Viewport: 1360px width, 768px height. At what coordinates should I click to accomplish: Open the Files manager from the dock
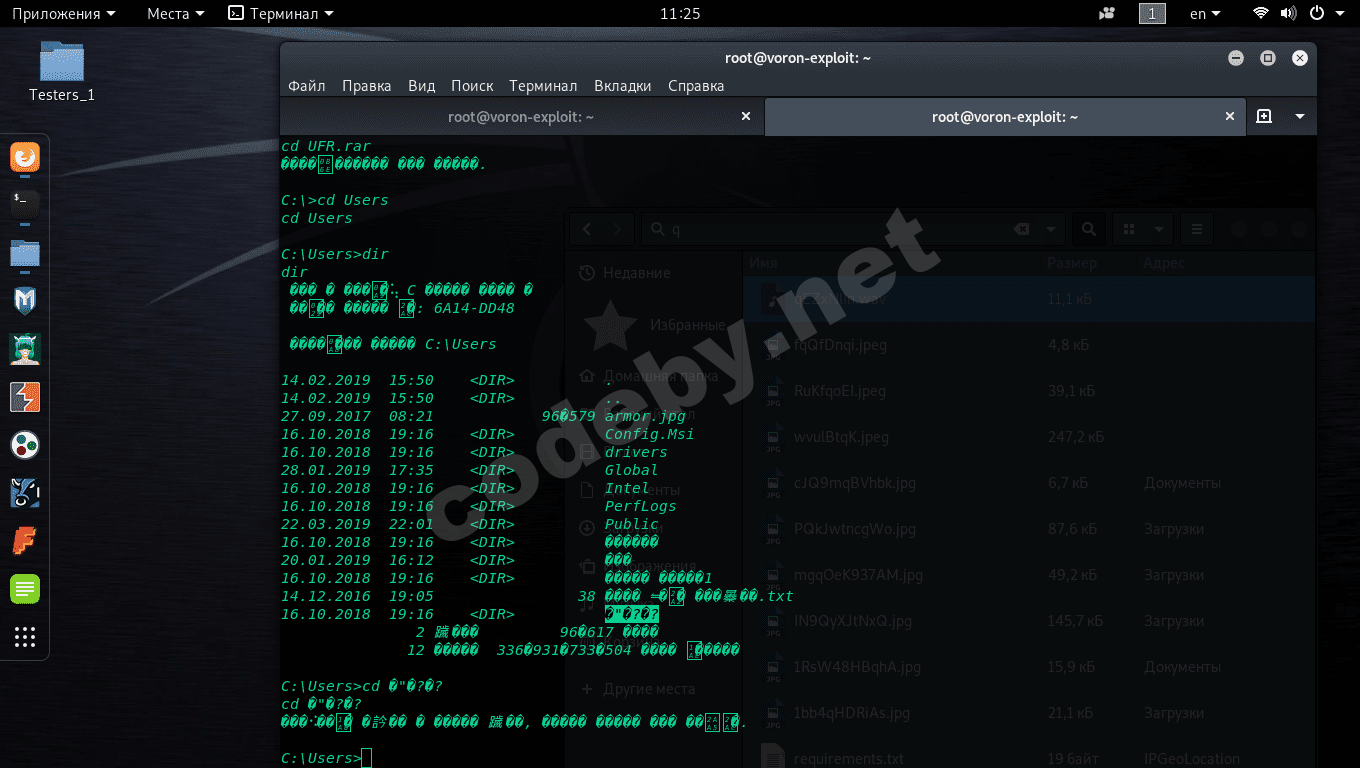pyautogui.click(x=25, y=253)
